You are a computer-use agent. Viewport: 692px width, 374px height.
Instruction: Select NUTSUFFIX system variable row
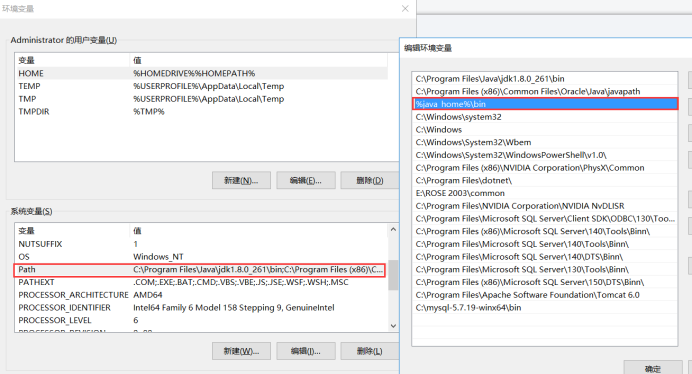(x=201, y=244)
